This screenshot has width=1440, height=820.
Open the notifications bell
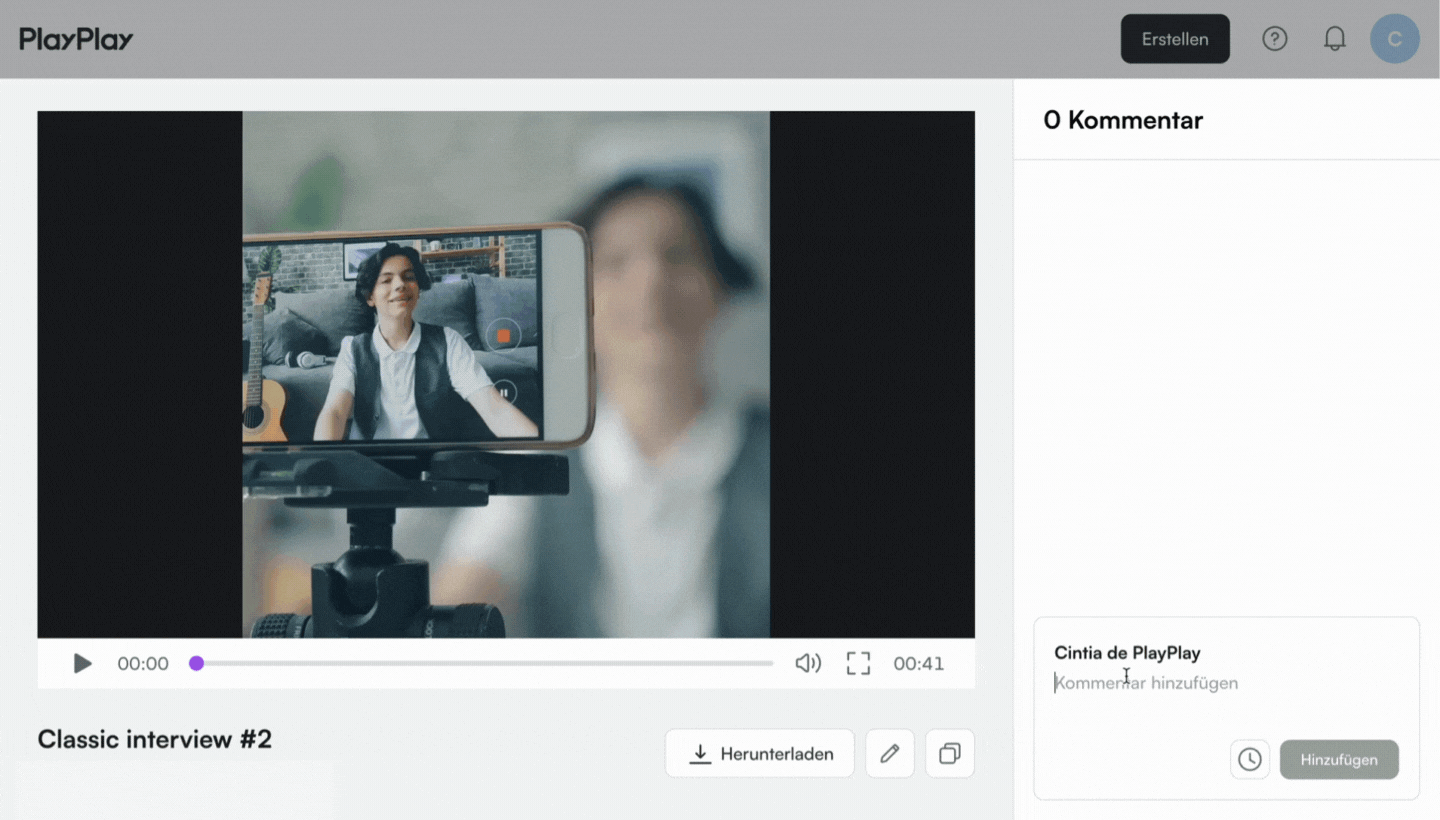[1334, 39]
